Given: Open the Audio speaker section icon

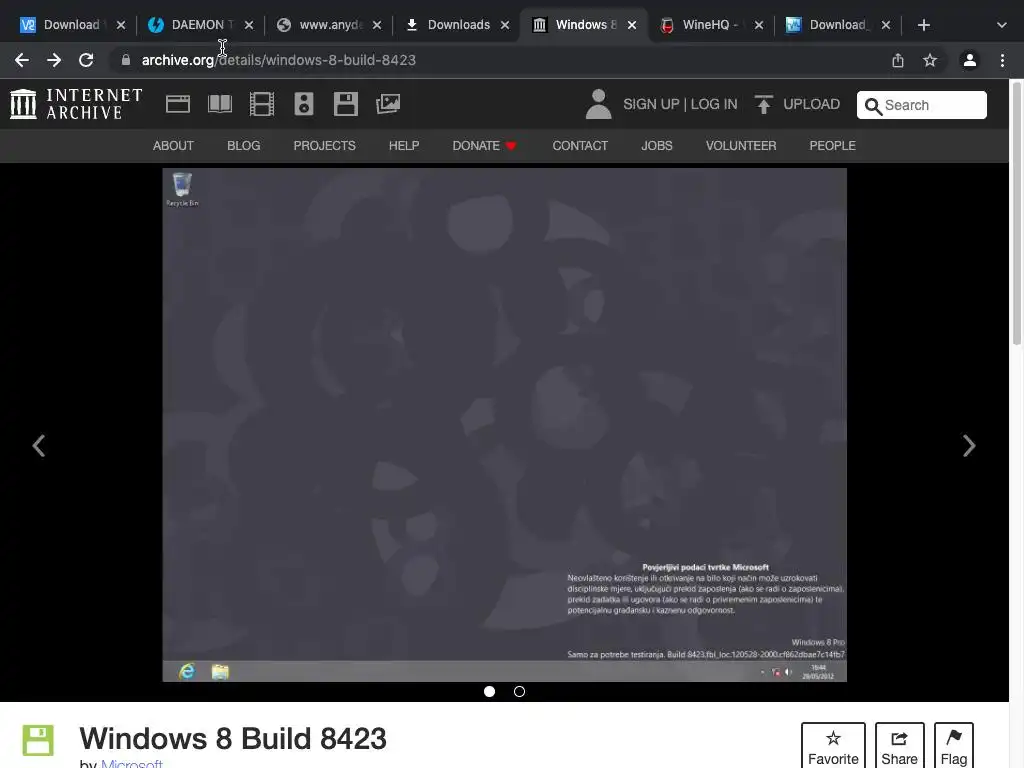Looking at the screenshot, I should [x=304, y=104].
